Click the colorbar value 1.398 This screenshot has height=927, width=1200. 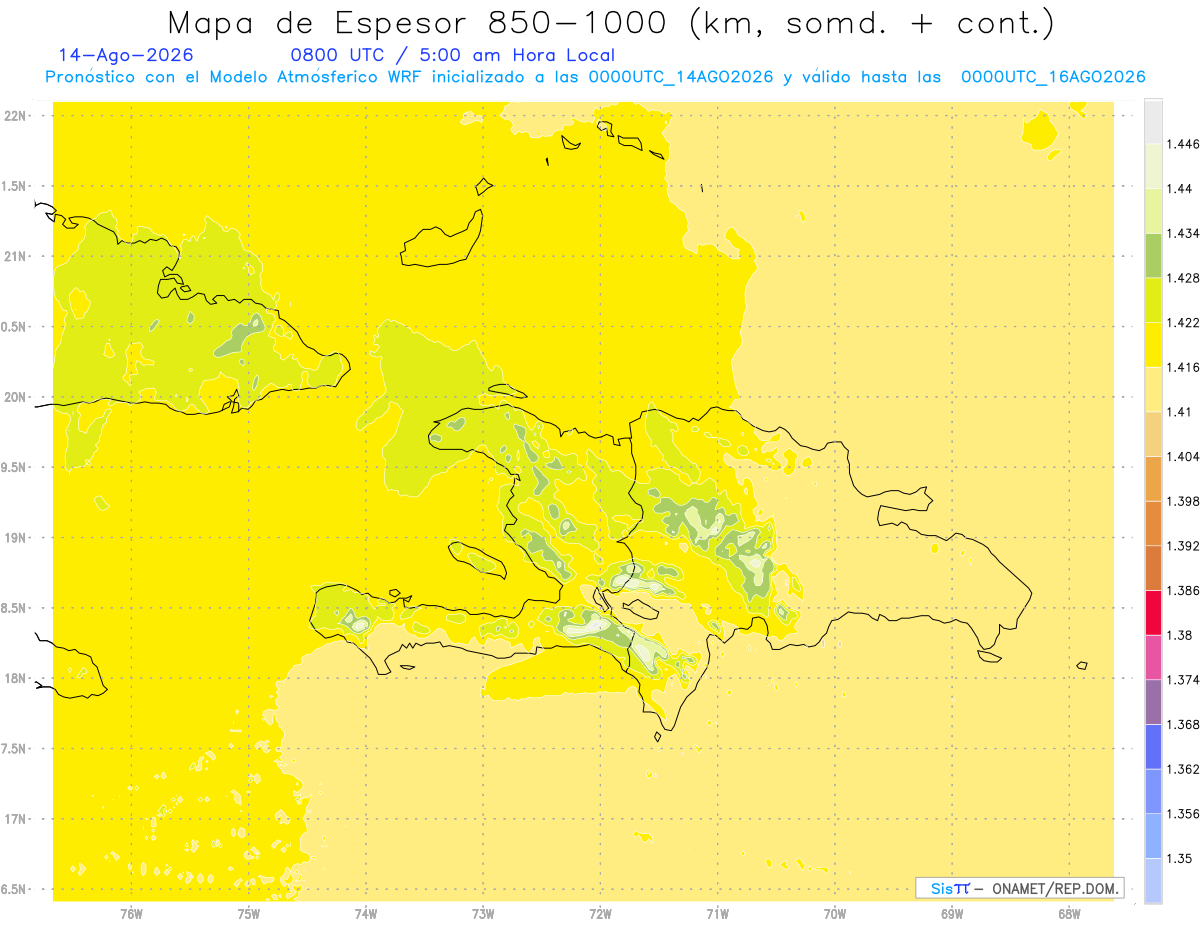[1185, 501]
